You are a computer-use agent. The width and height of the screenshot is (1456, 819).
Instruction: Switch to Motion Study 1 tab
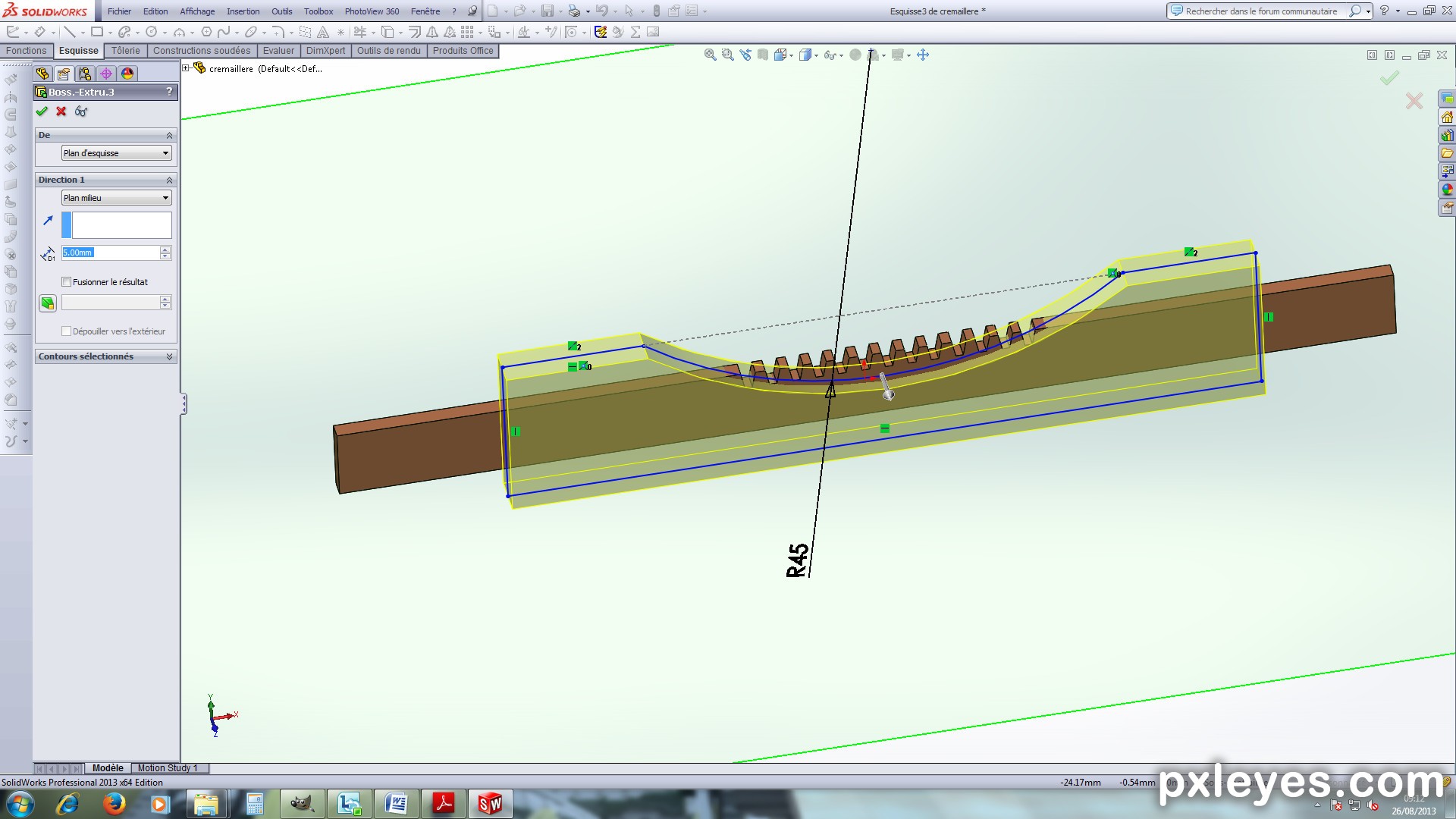[x=168, y=768]
